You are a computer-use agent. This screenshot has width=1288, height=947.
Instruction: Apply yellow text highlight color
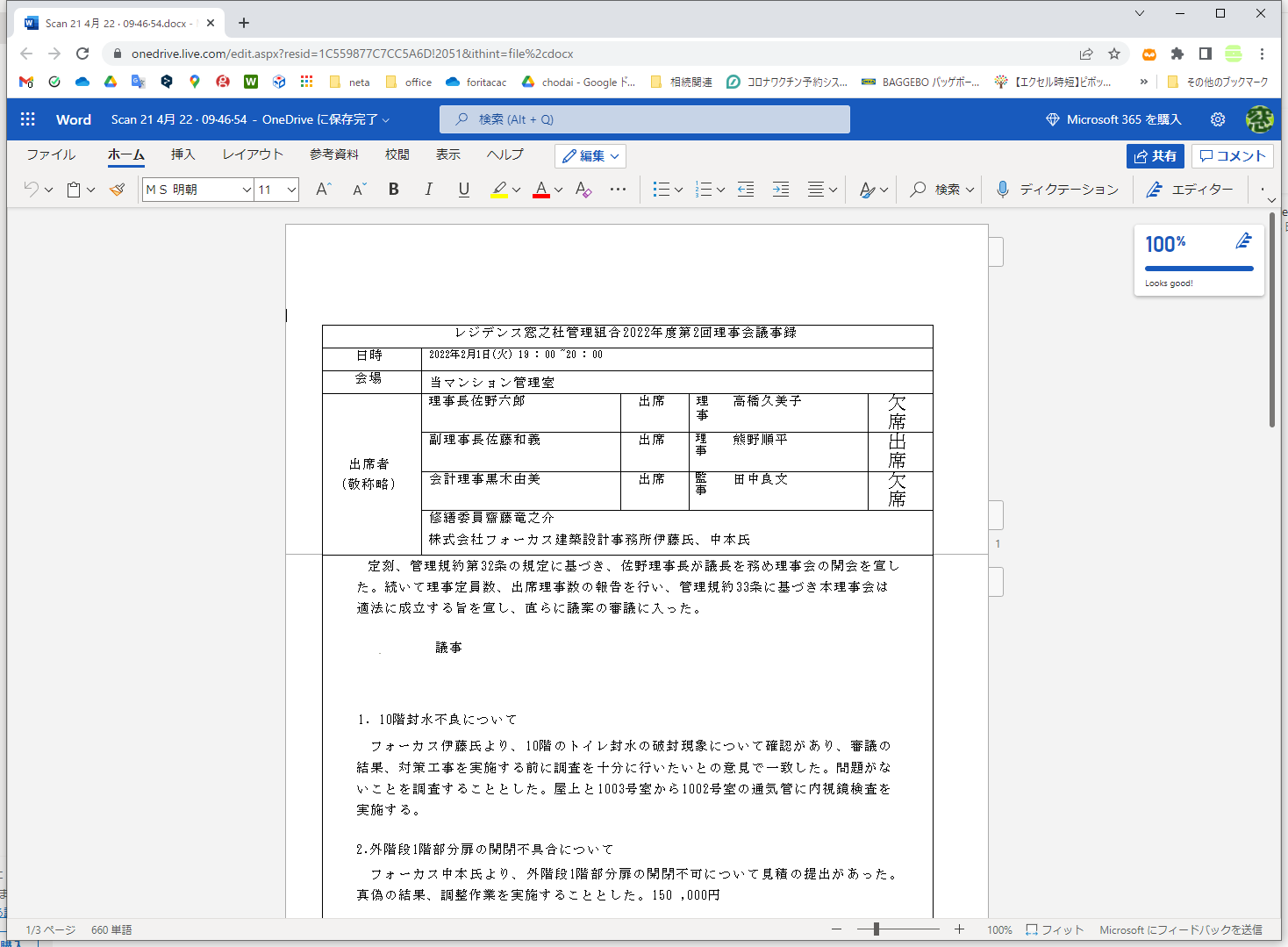coord(497,189)
